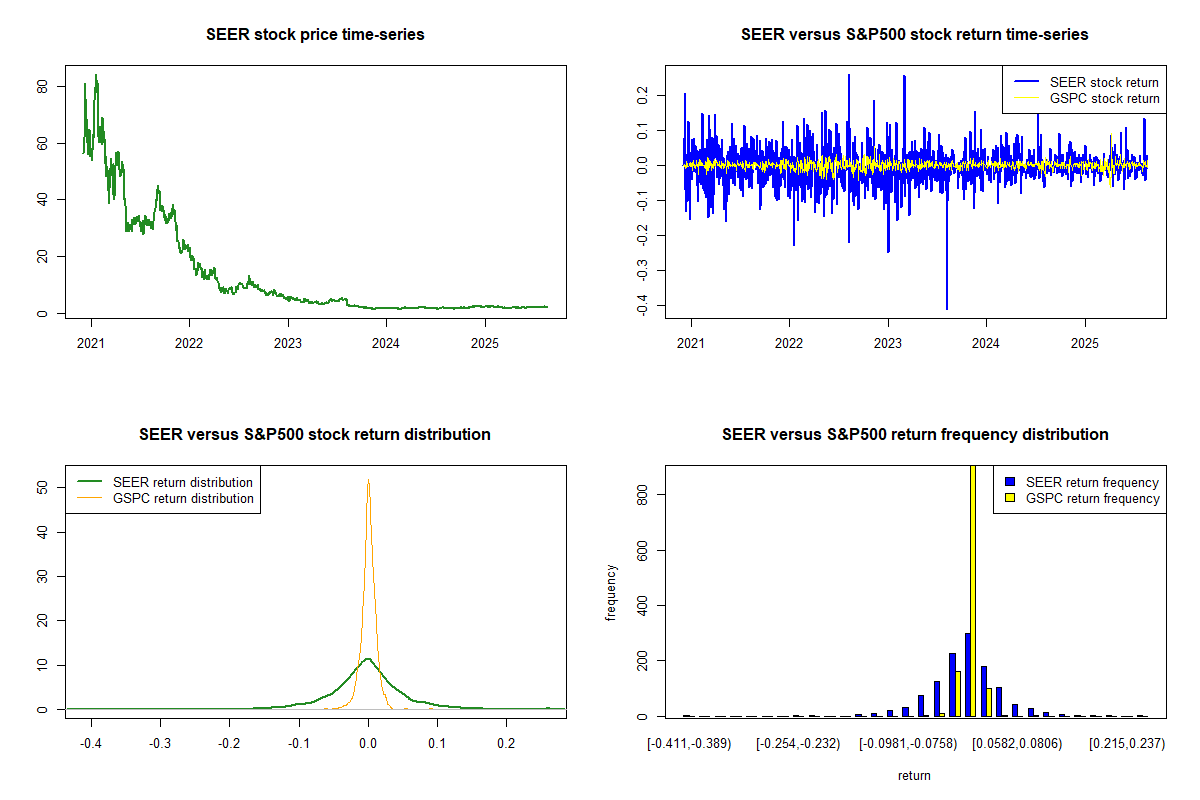Select the 'GSPC stock return' legend label
The height and width of the screenshot is (800, 1200).
1104,99
